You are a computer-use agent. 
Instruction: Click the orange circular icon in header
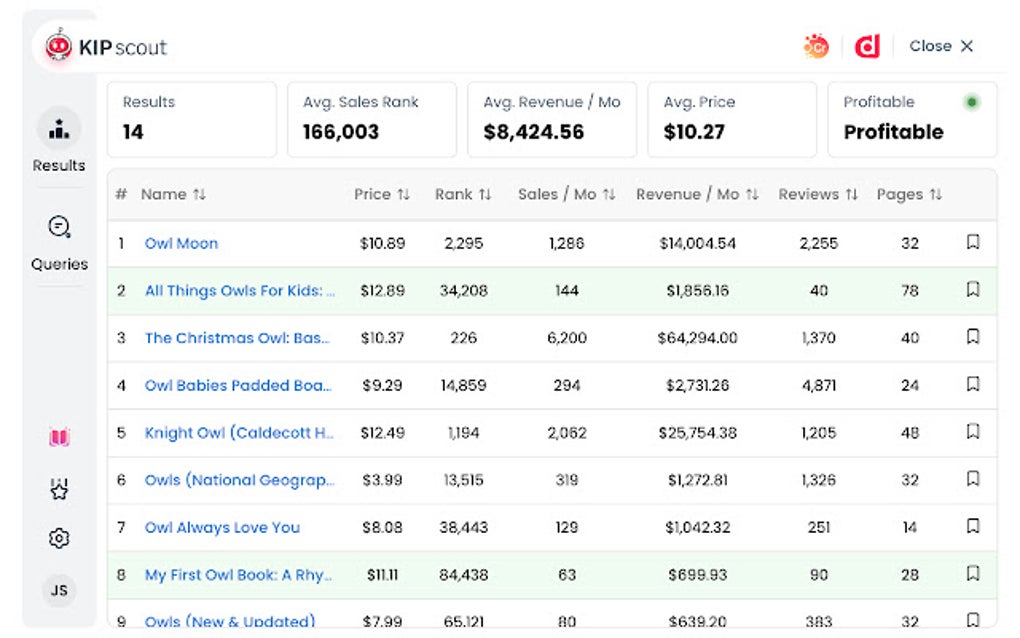click(816, 46)
